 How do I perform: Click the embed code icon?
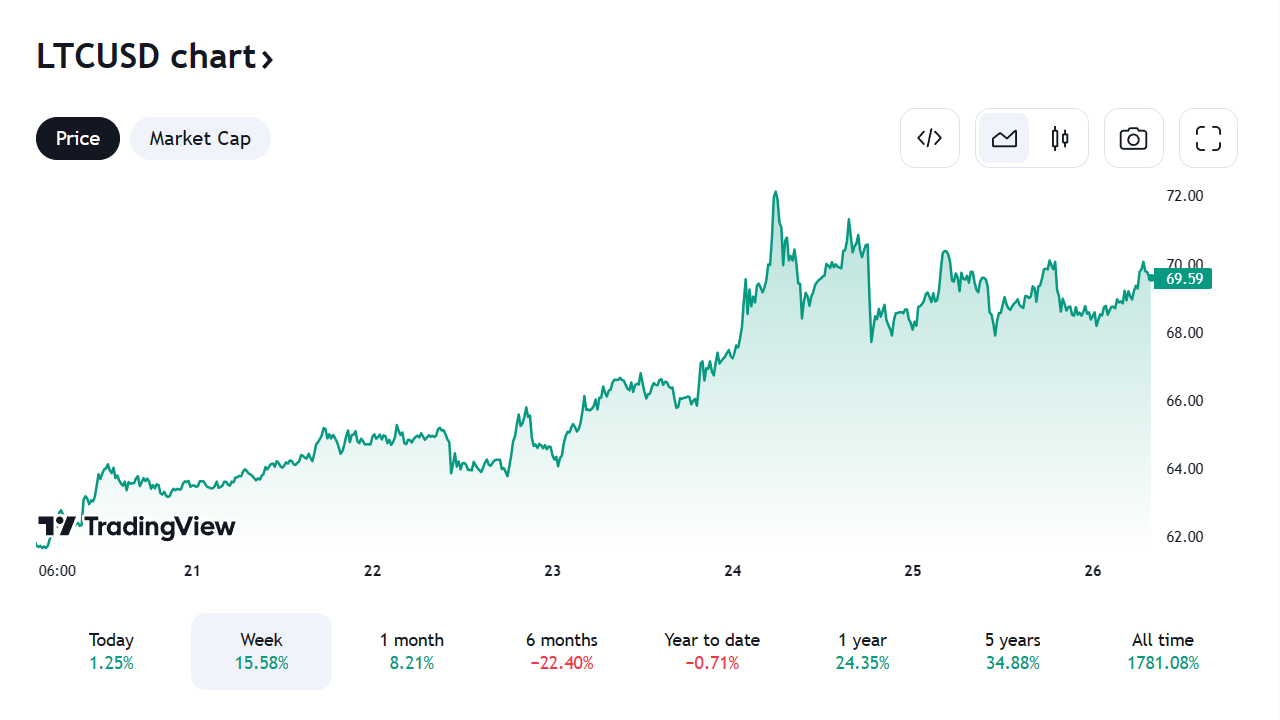[x=930, y=138]
